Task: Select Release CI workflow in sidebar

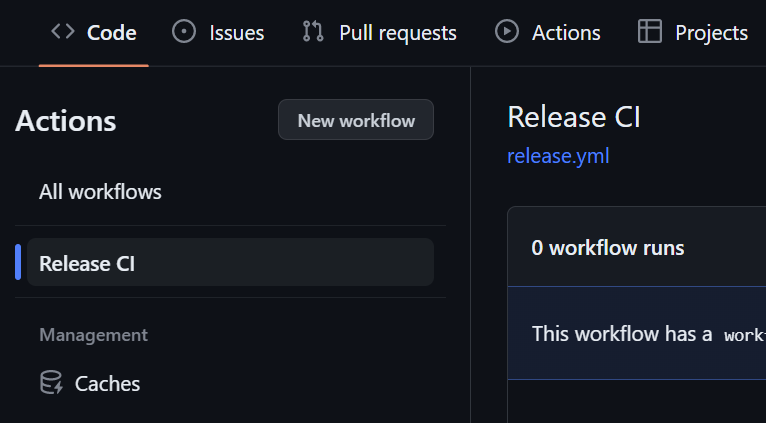Action: pos(231,262)
